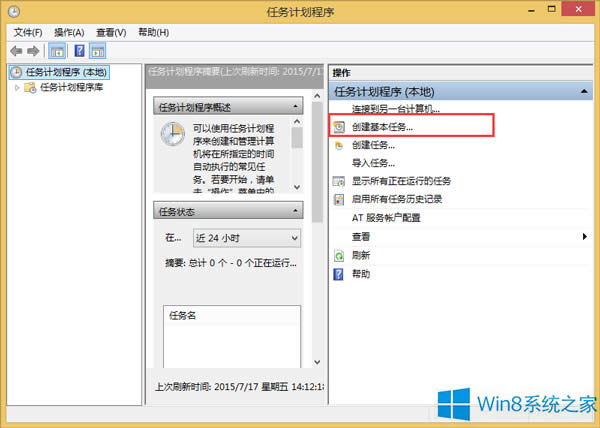Click overview text scrollbar up arrow
600x428 pixels.
pyautogui.click(x=297, y=122)
